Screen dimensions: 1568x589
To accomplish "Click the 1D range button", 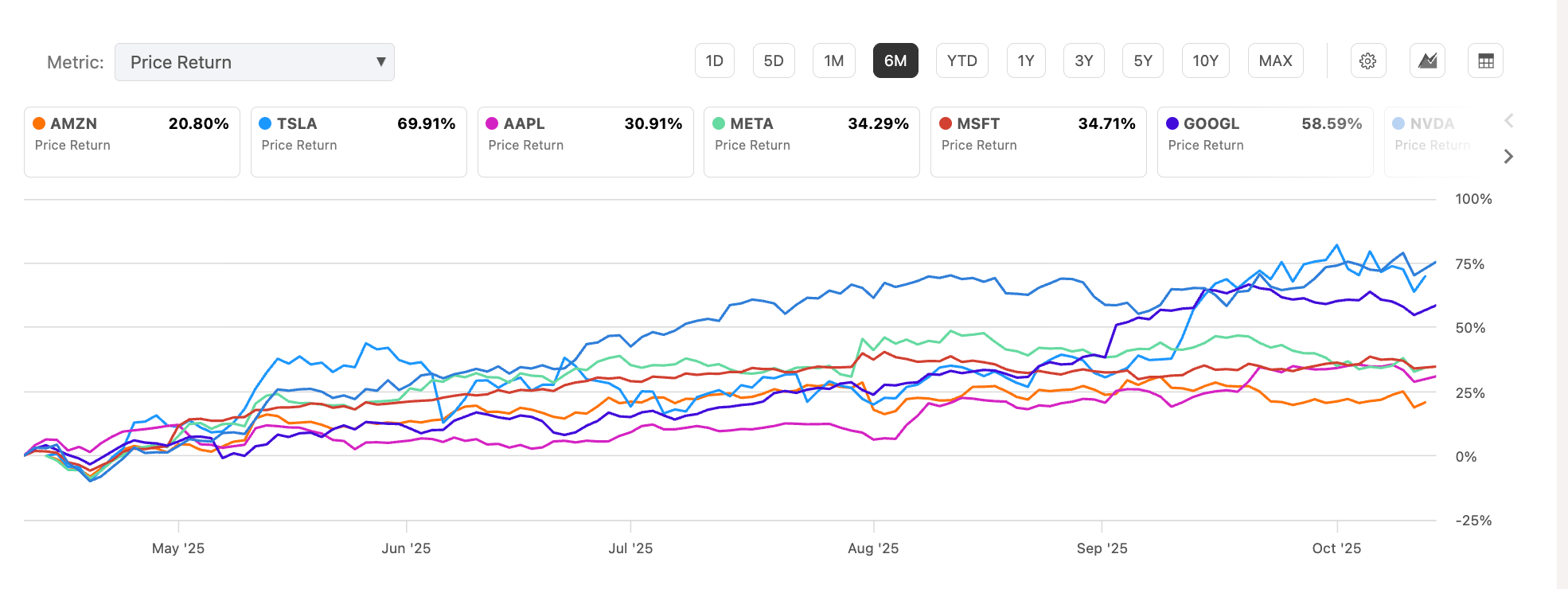I will click(715, 60).
